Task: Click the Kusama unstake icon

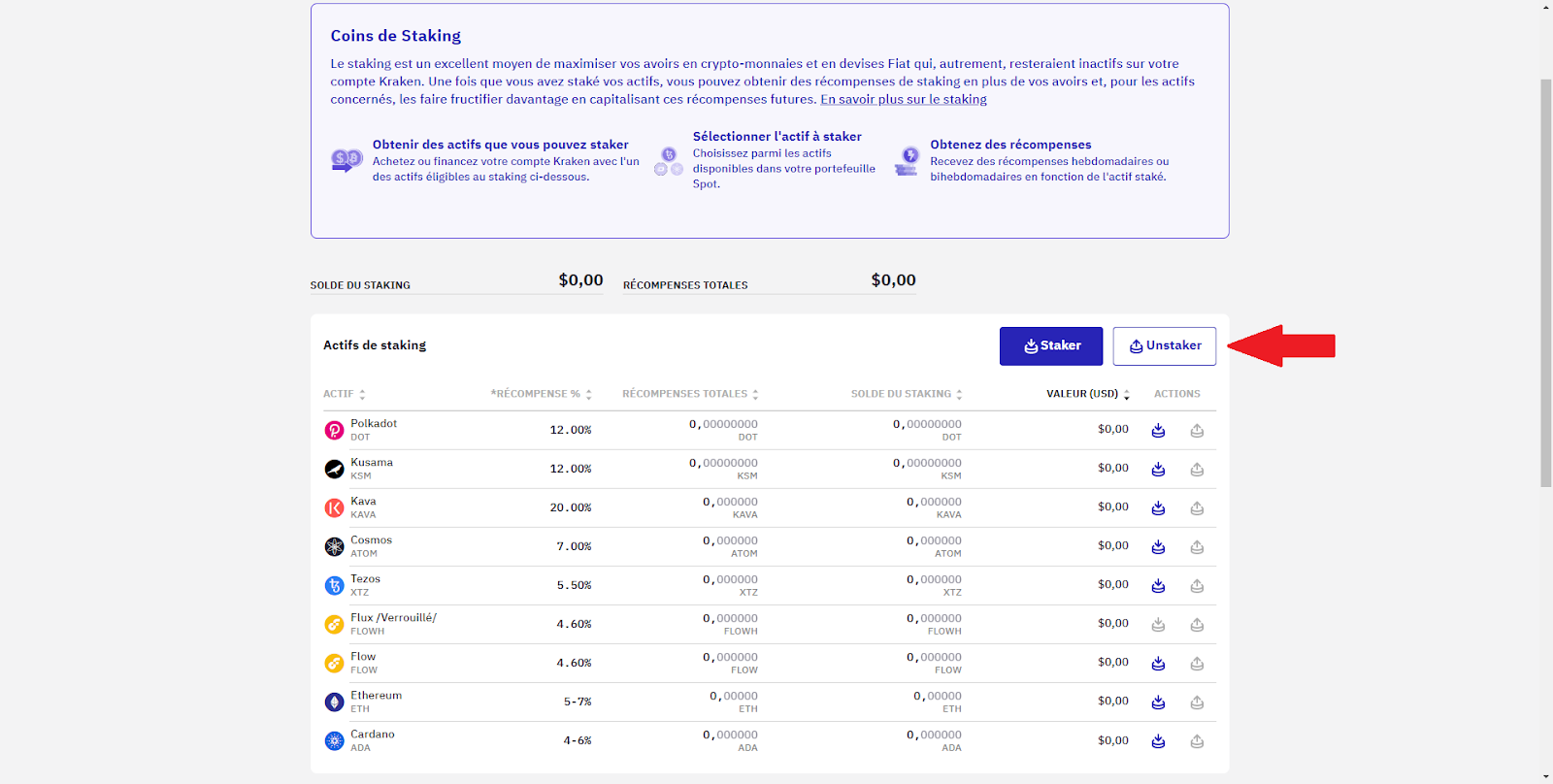Action: [x=1197, y=469]
